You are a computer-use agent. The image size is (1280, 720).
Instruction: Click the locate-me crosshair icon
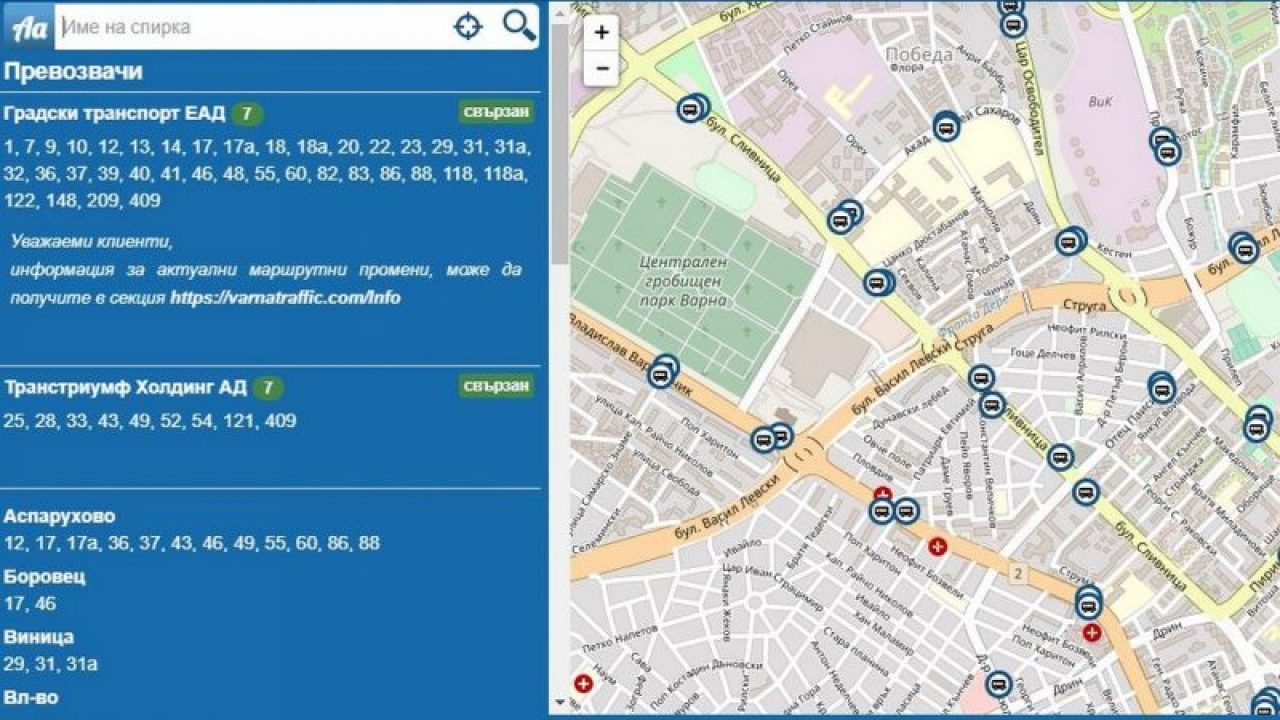coord(468,27)
